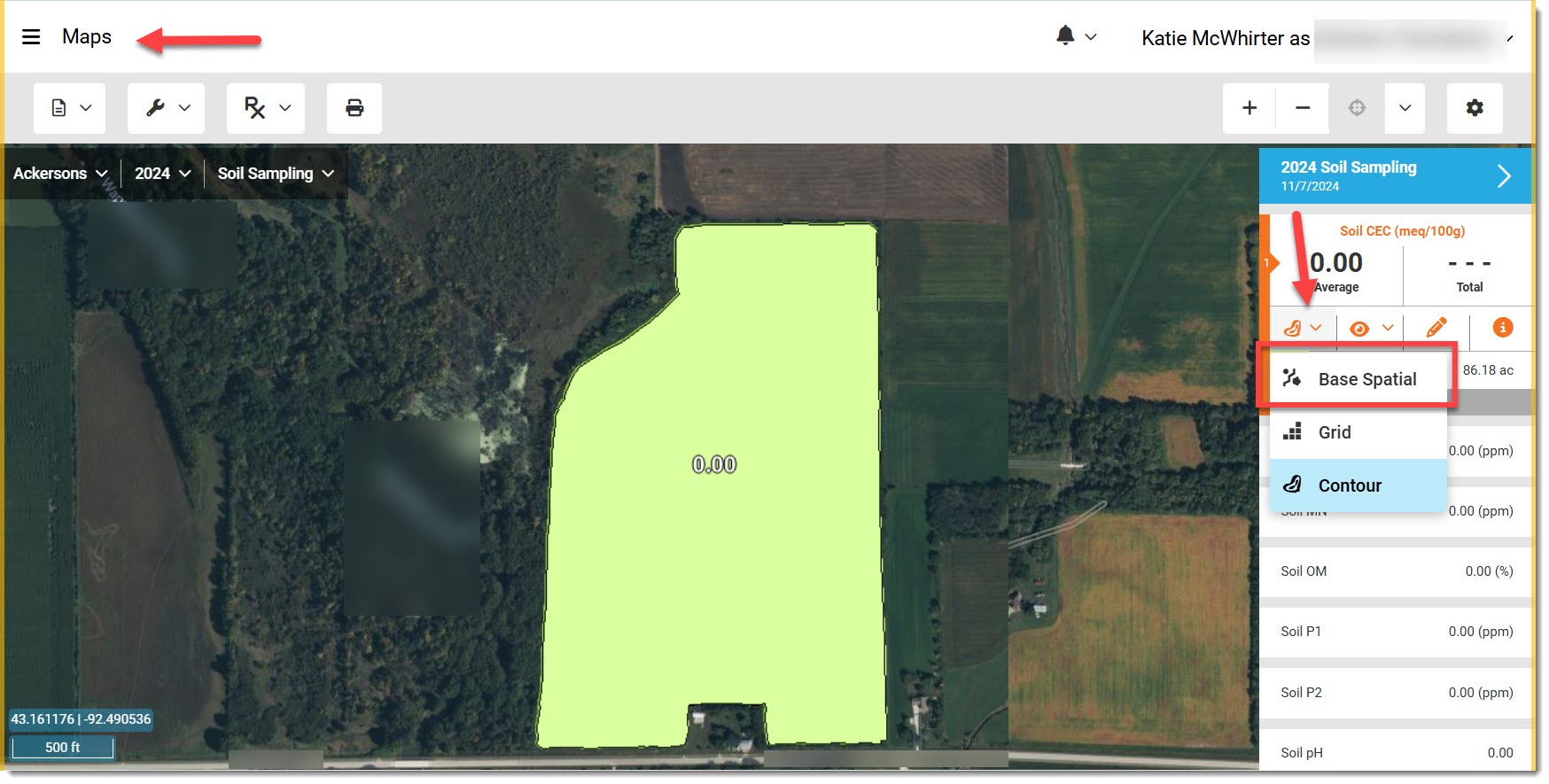Image resolution: width=1549 pixels, height=784 pixels.
Task: Expand the 2024 Soil Sampling panel arrow
Action: point(1504,176)
